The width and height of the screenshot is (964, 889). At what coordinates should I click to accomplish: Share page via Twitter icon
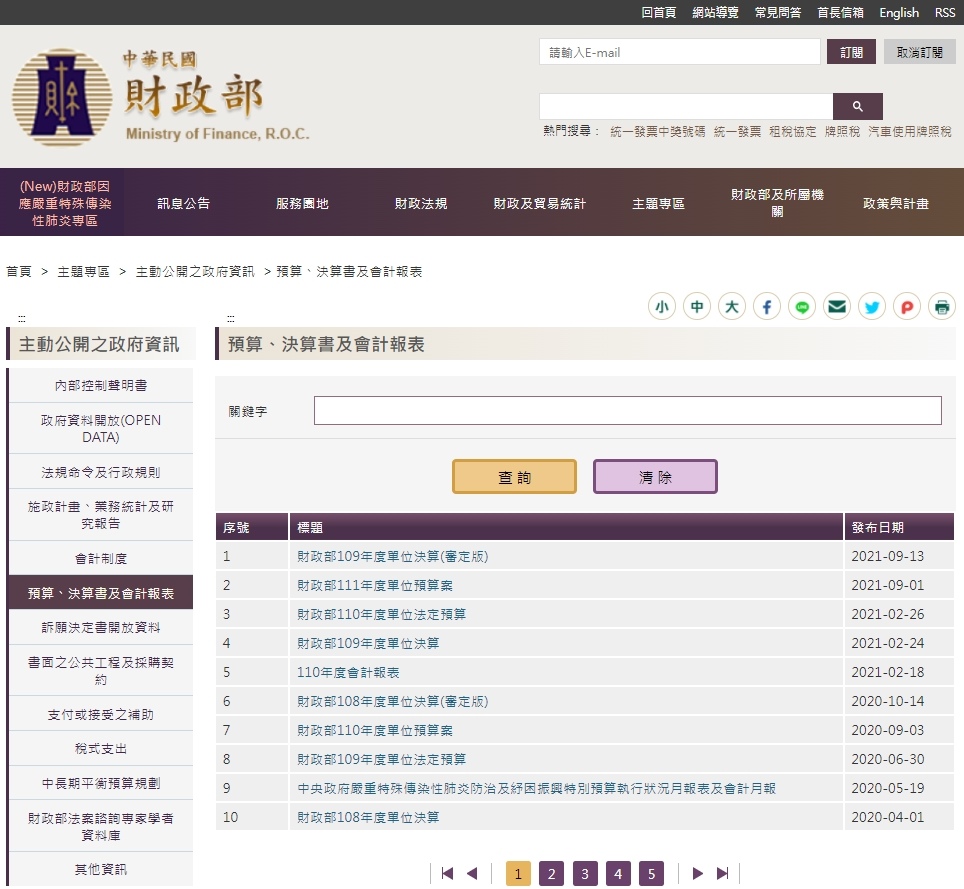(872, 307)
